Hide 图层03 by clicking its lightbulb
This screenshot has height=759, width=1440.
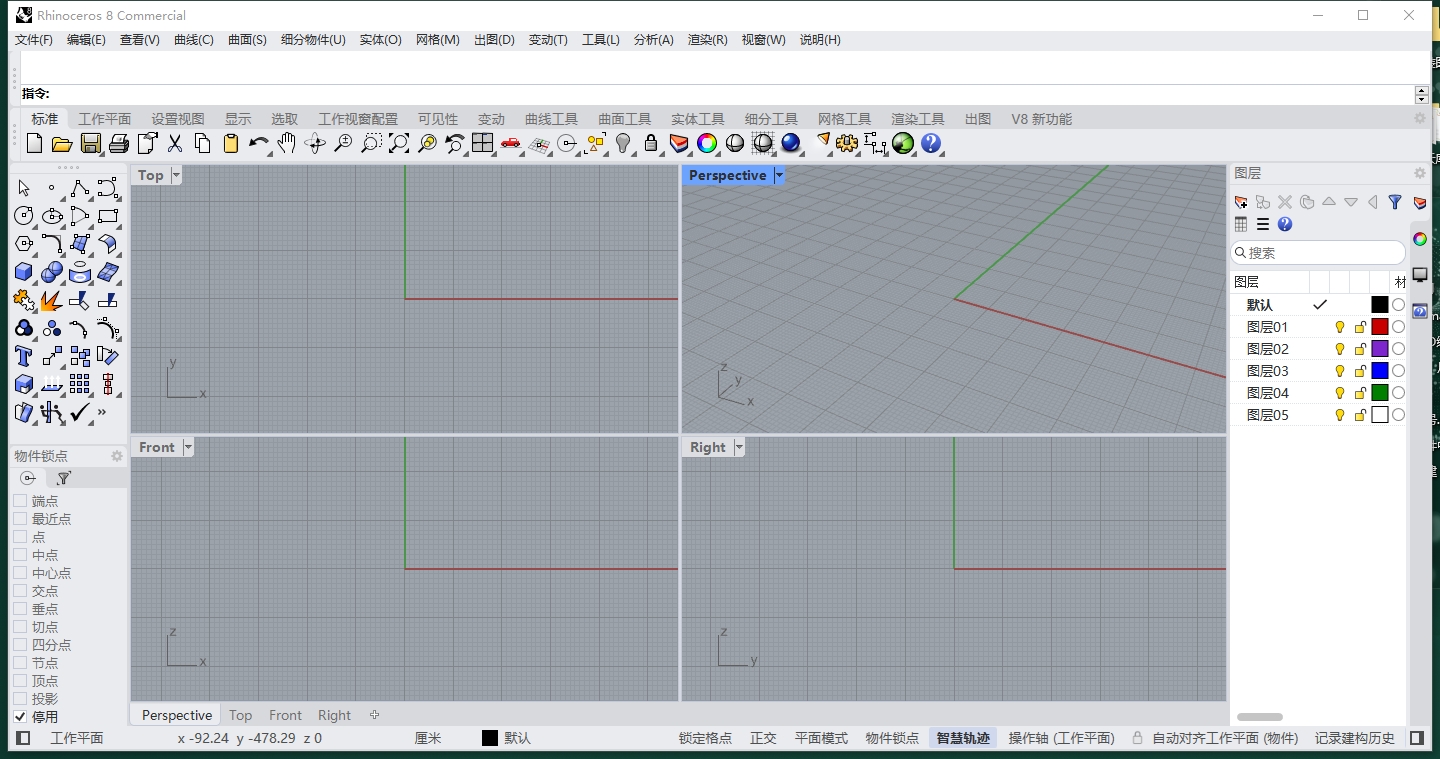(x=1340, y=370)
